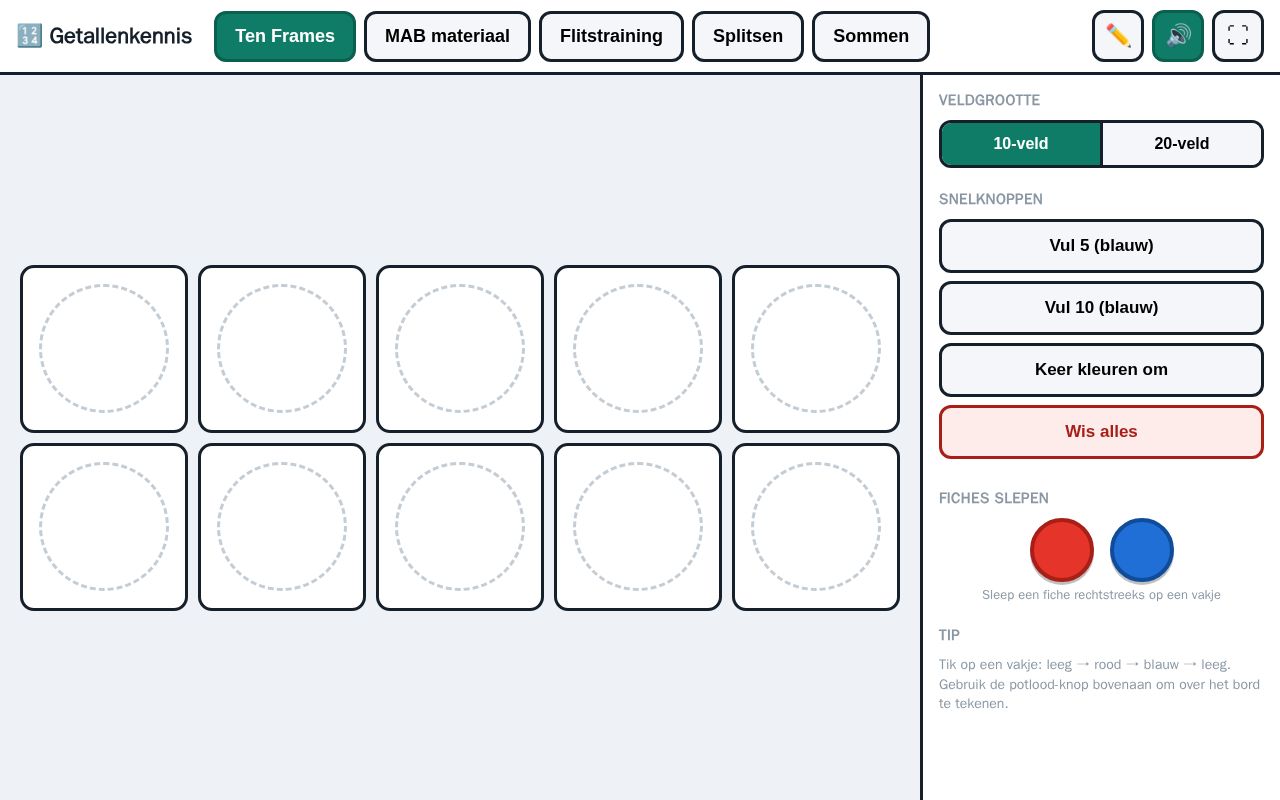Viewport: 1280px width, 800px height.
Task: Switch to MAB materiaal tab
Action: 447,36
